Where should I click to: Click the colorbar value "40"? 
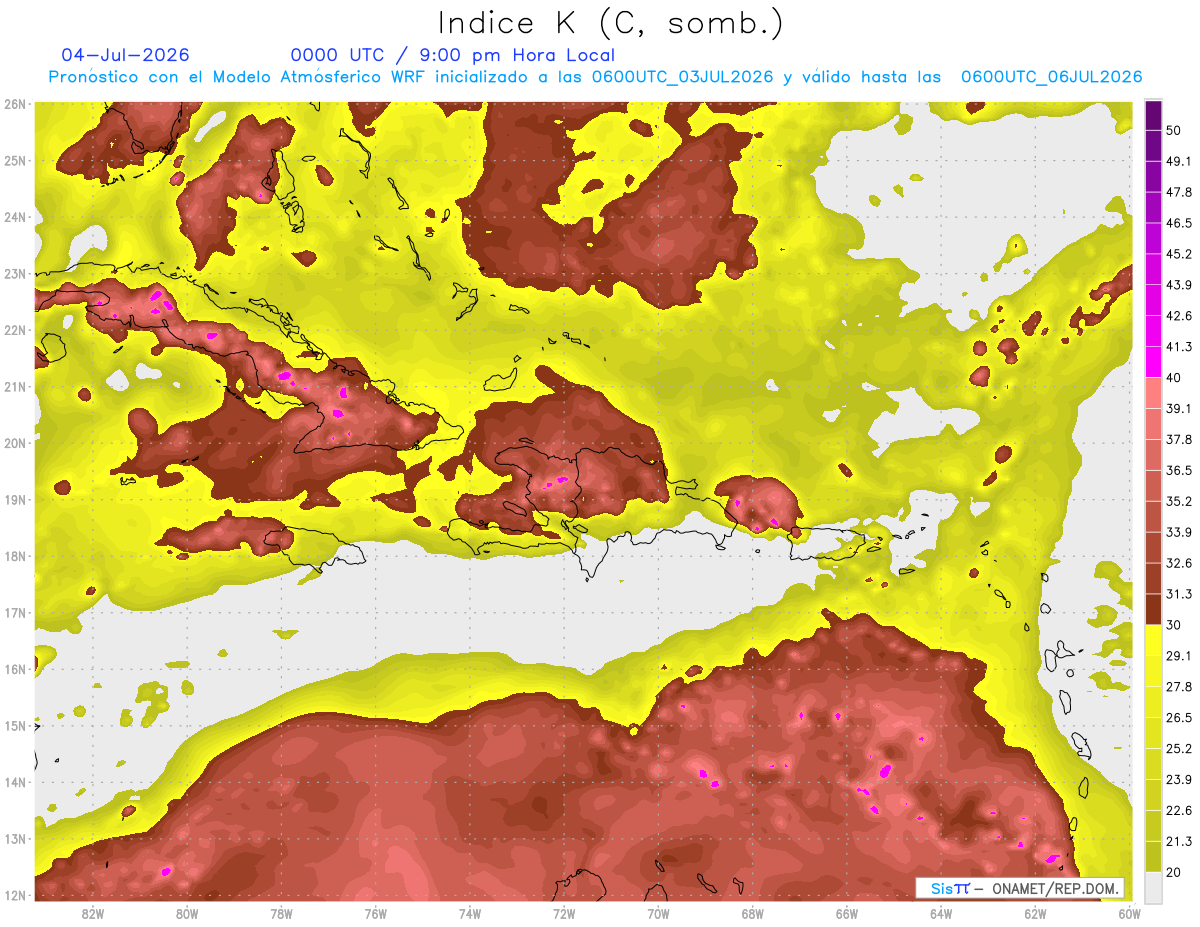[x=1173, y=377]
